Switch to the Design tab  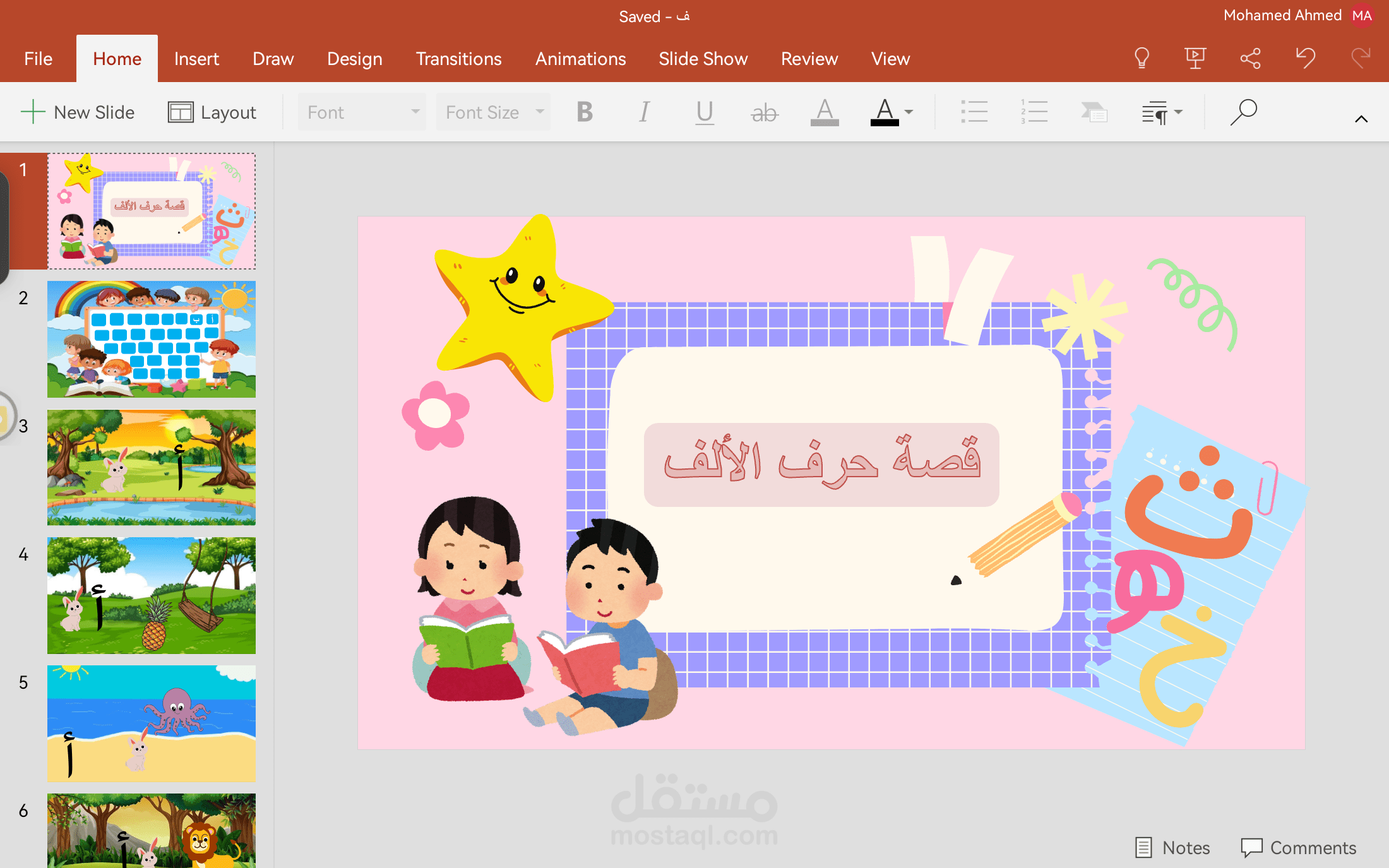(354, 59)
